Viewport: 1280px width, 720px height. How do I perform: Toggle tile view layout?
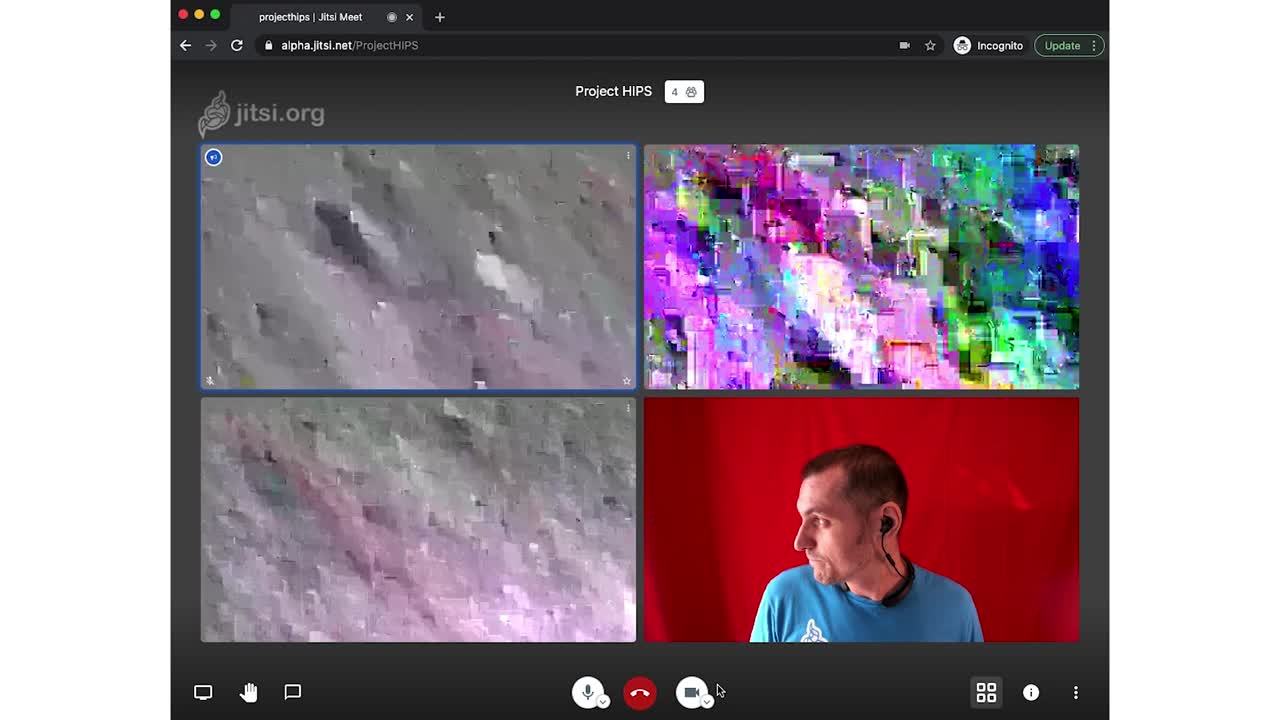tap(986, 692)
